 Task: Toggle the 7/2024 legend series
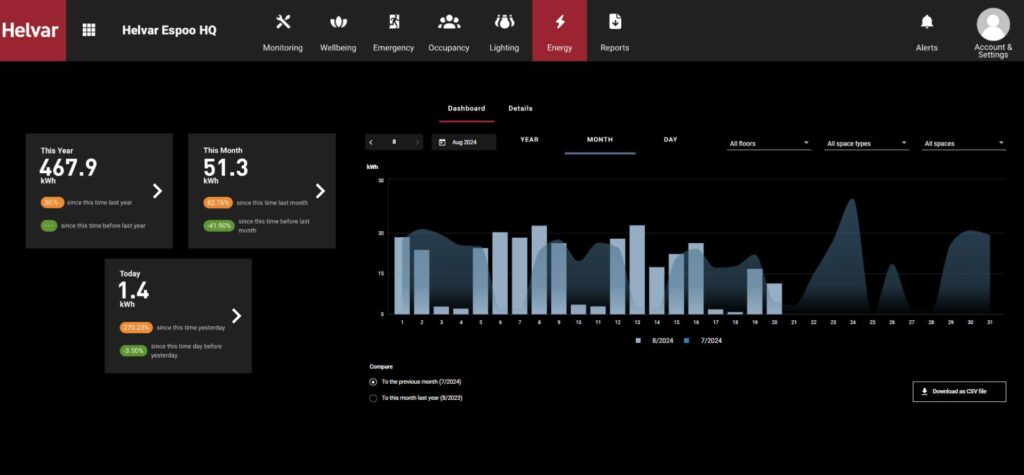coord(704,341)
